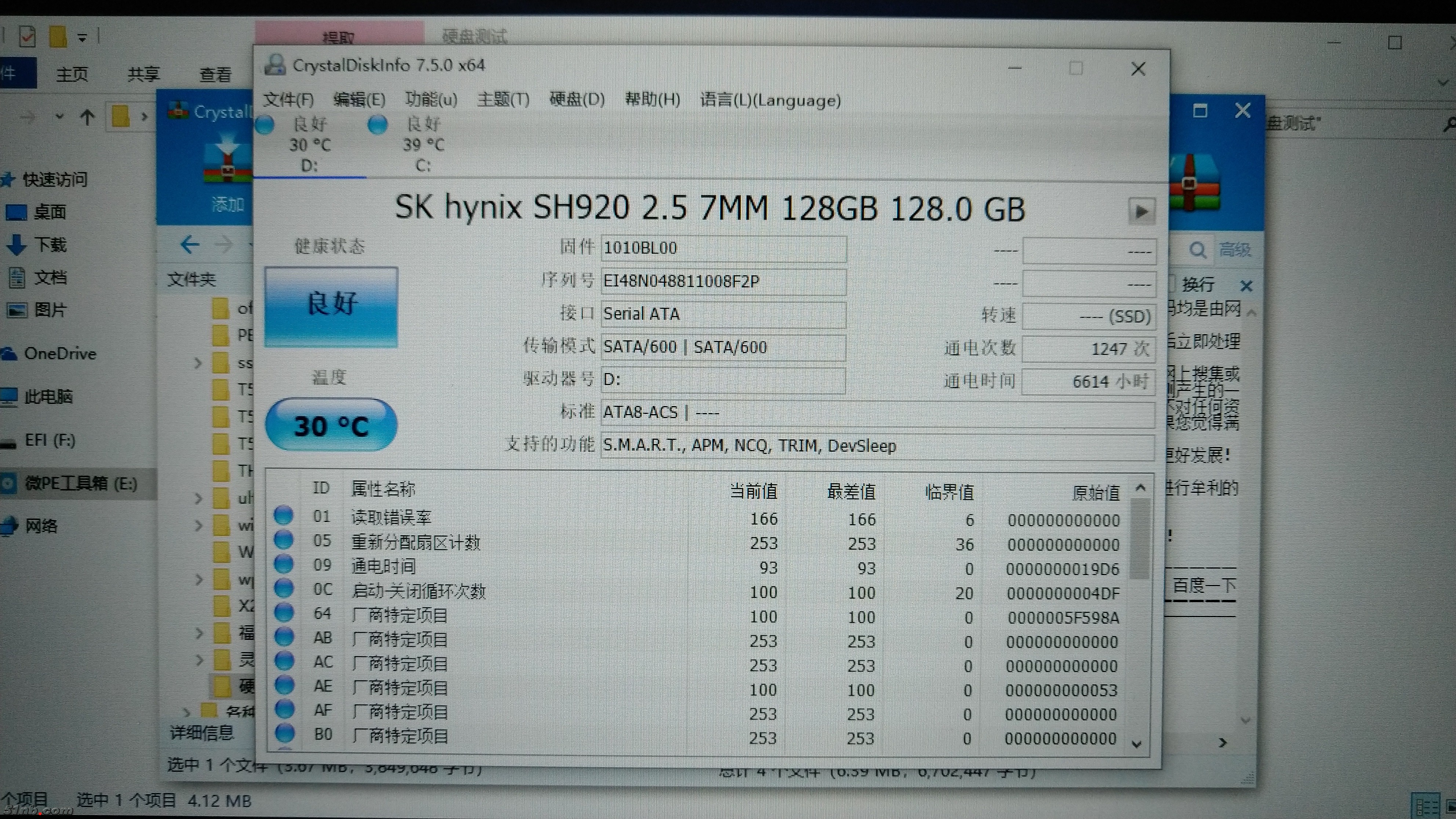Image resolution: width=1456 pixels, height=819 pixels.
Task: Click Explorer up-directory arrow
Action: coord(87,117)
